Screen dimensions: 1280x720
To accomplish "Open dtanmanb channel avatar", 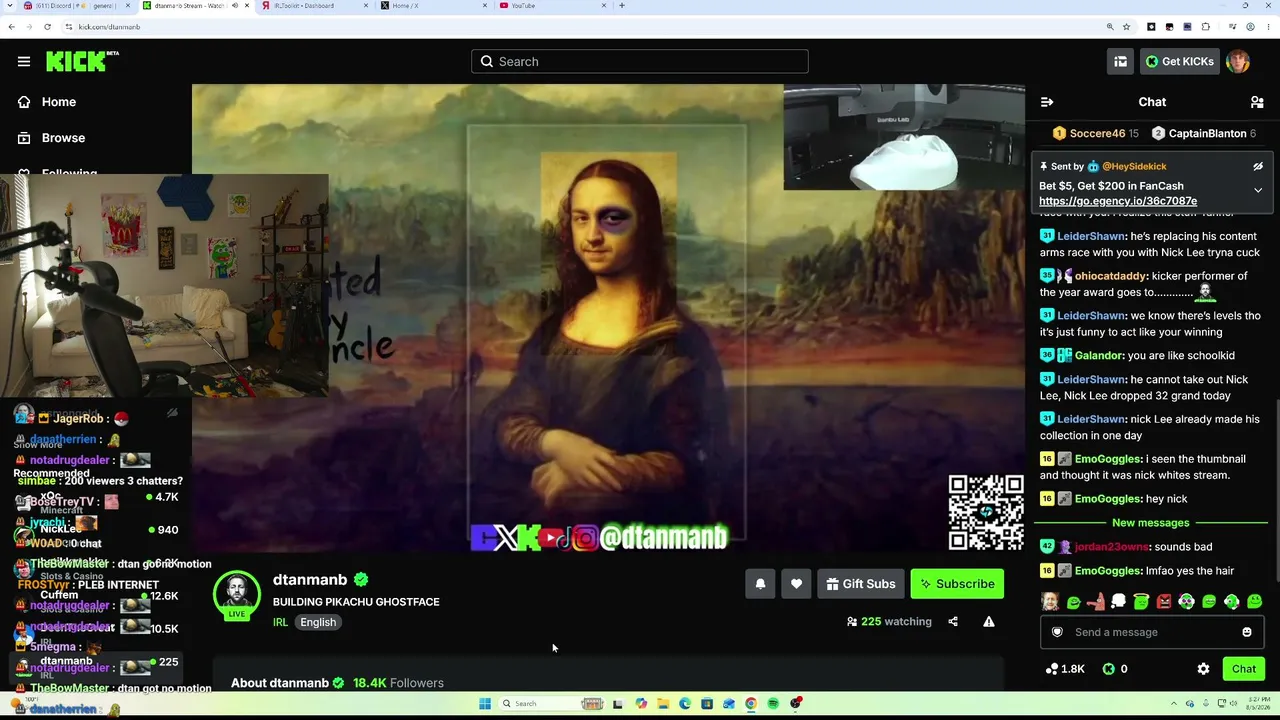I will (x=237, y=595).
